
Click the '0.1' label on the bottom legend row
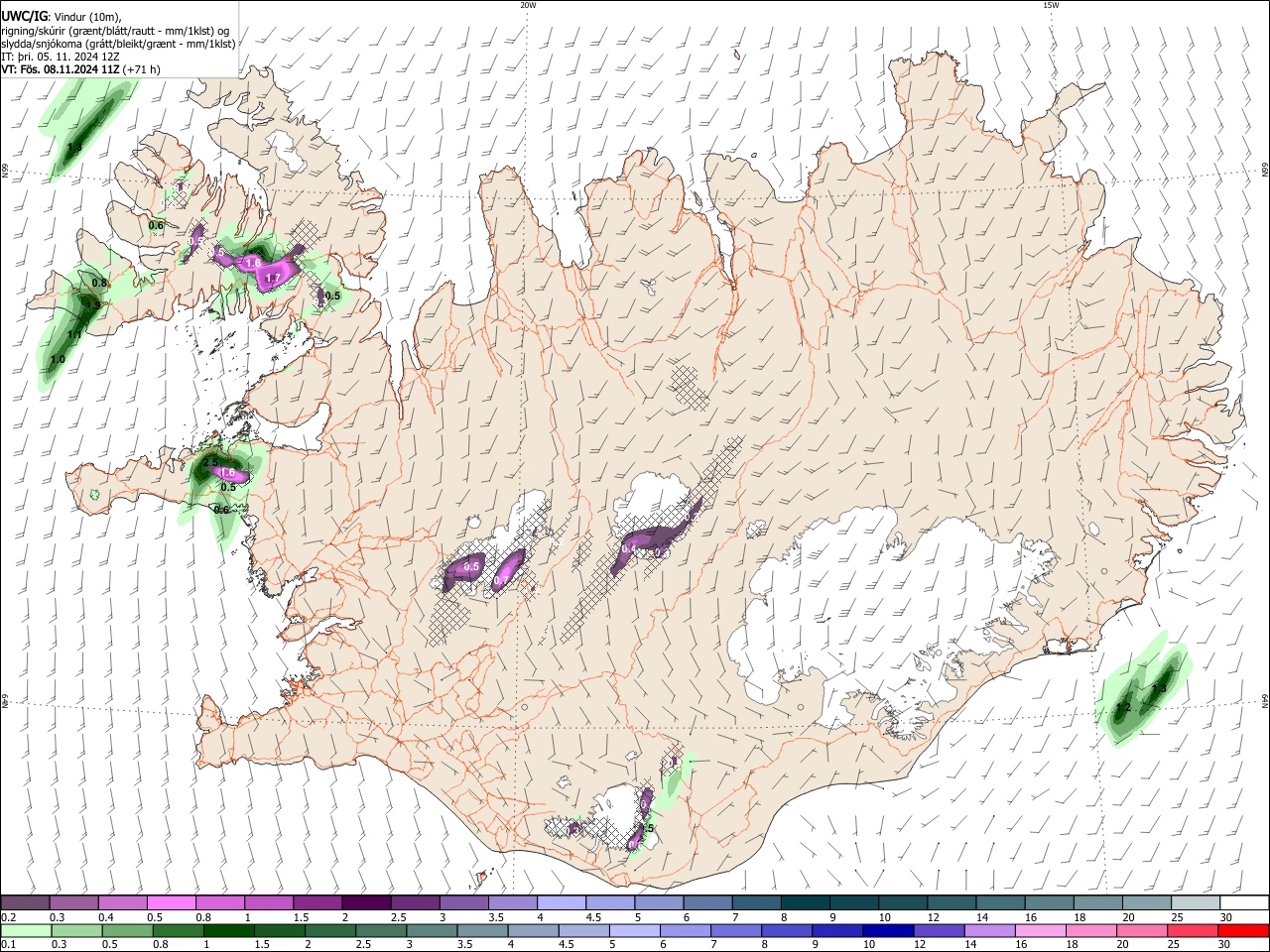coord(7,944)
